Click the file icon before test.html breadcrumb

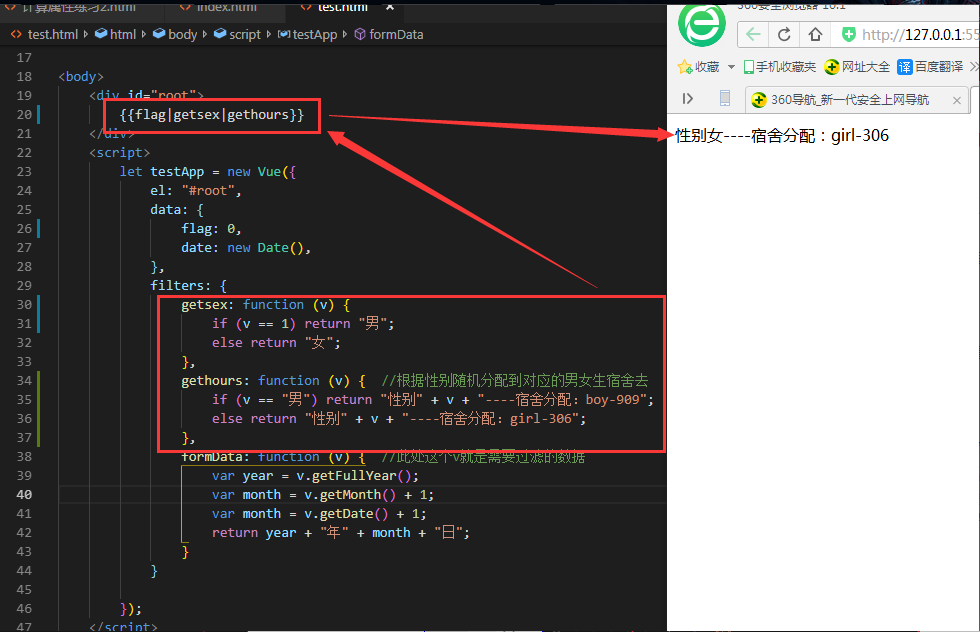click(16, 34)
